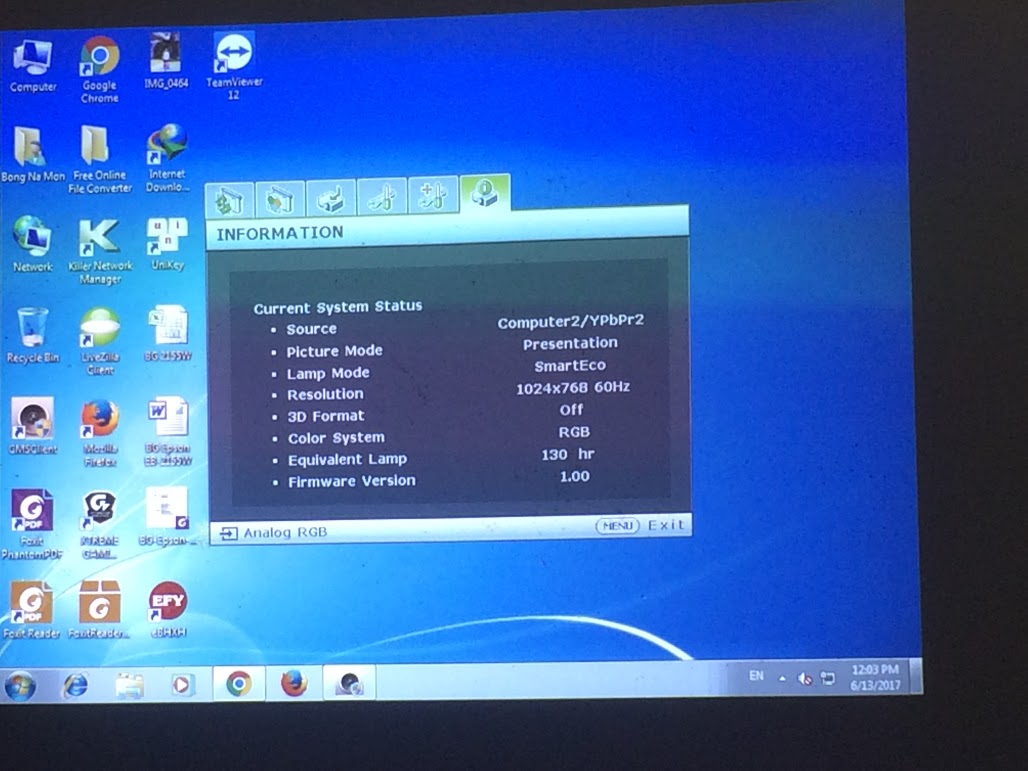Open Windows Media Player on the taskbar
The width and height of the screenshot is (1028, 771).
pyautogui.click(x=183, y=684)
